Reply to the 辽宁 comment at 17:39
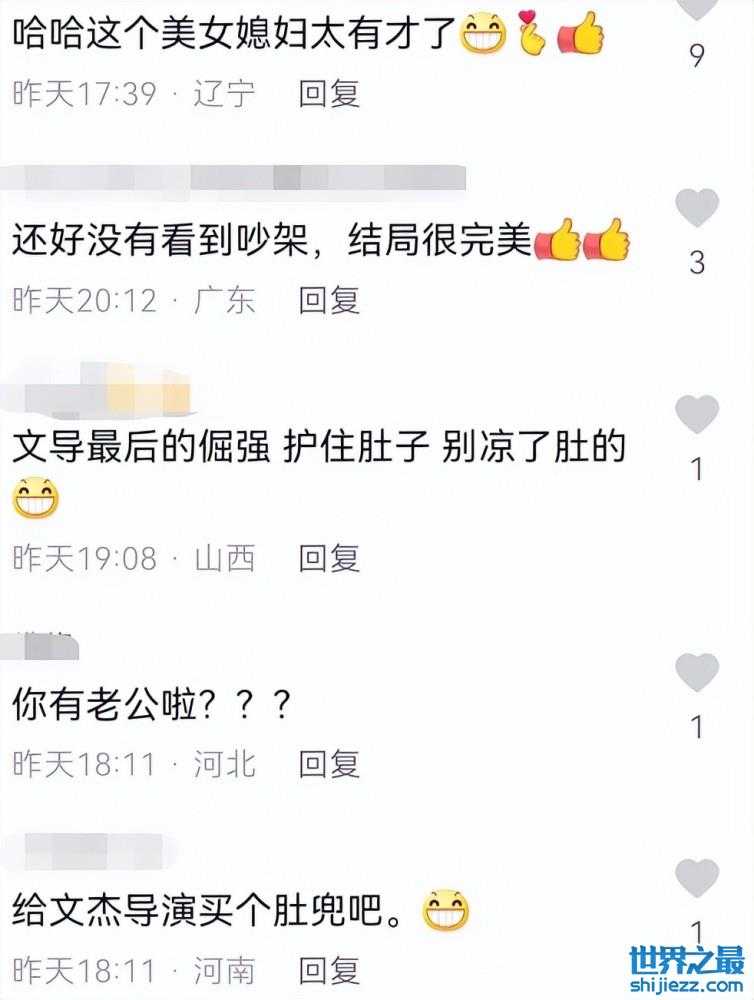754x1000 pixels. coord(329,94)
